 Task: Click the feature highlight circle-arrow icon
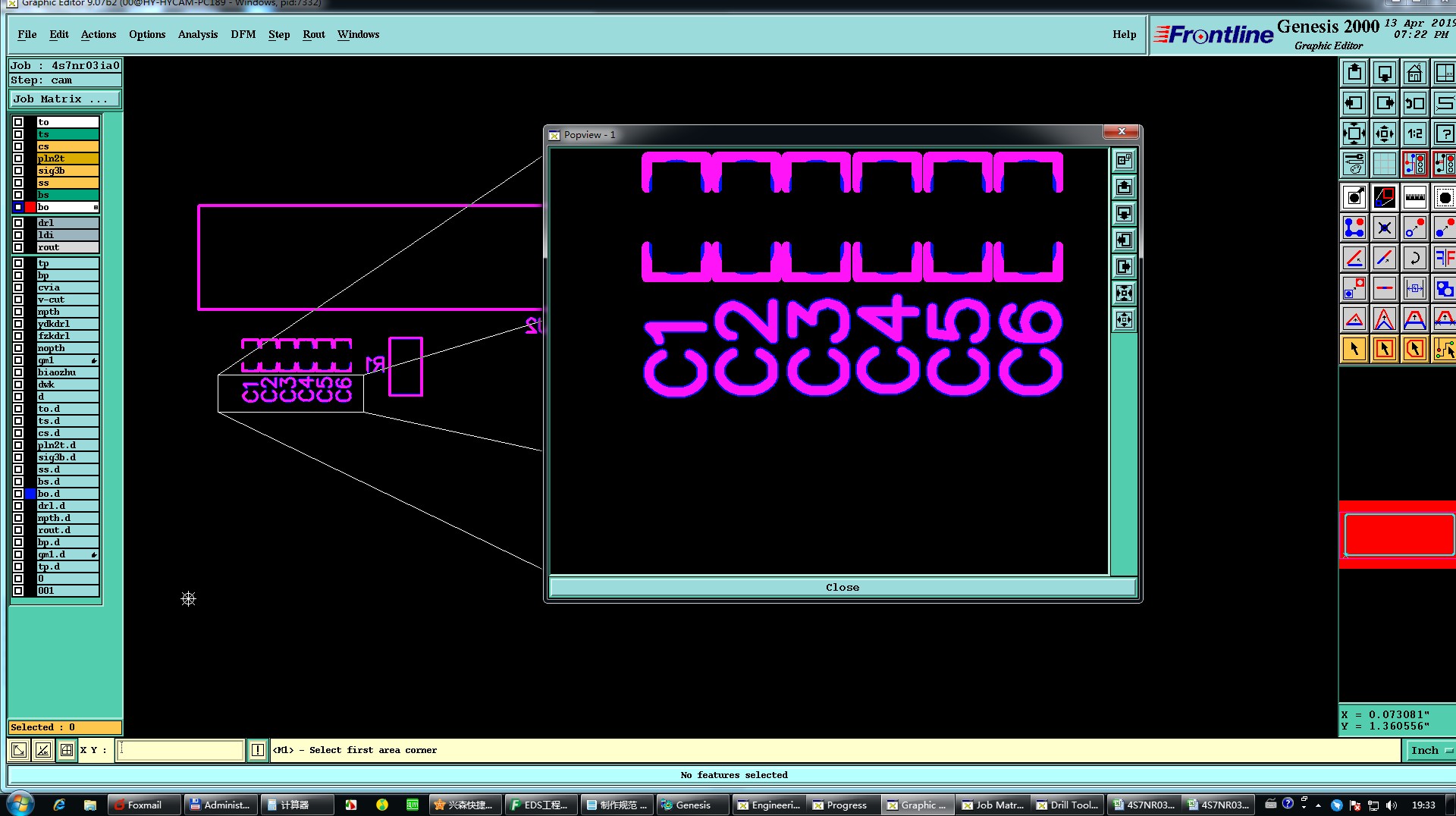pyautogui.click(x=1354, y=197)
